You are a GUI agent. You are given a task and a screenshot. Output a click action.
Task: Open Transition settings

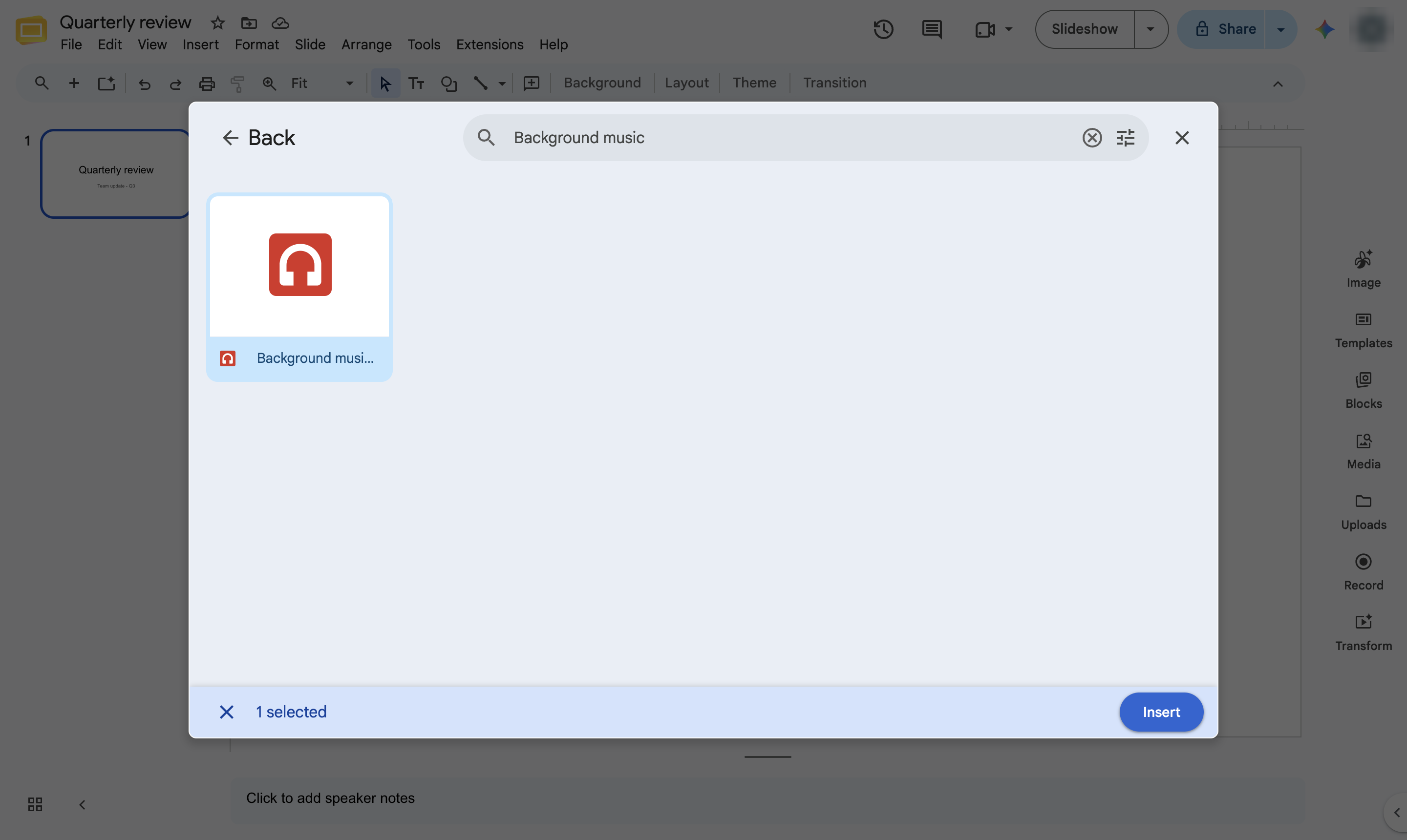[834, 83]
